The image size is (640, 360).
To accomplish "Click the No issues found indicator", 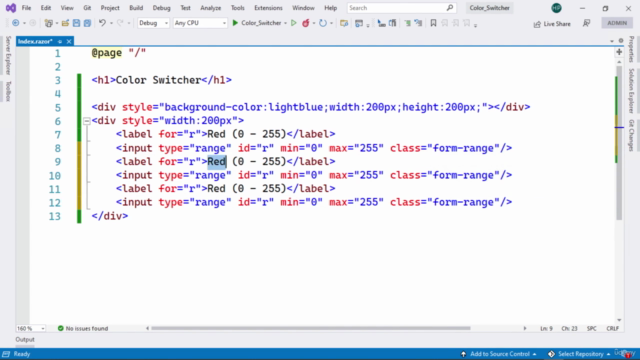I will pyautogui.click(x=83, y=328).
